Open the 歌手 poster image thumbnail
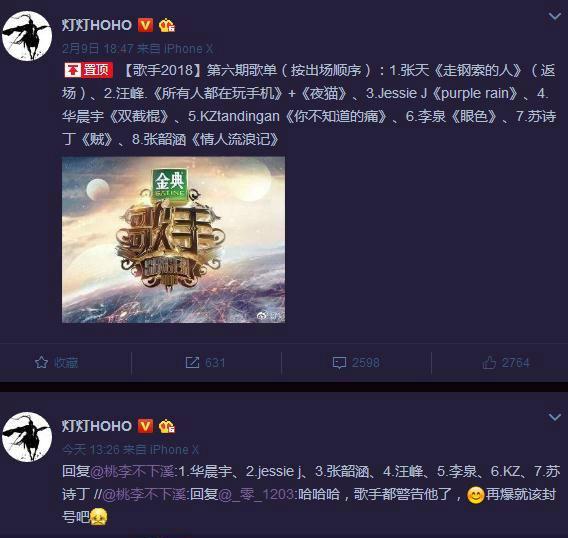 tap(174, 239)
